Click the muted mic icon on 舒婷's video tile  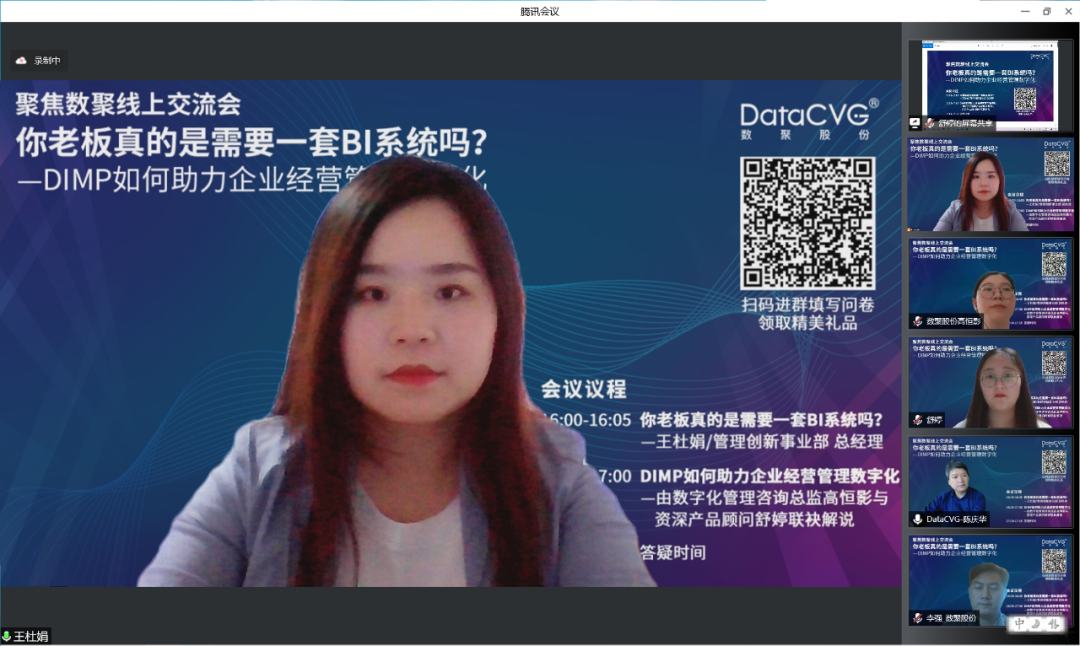[917, 419]
